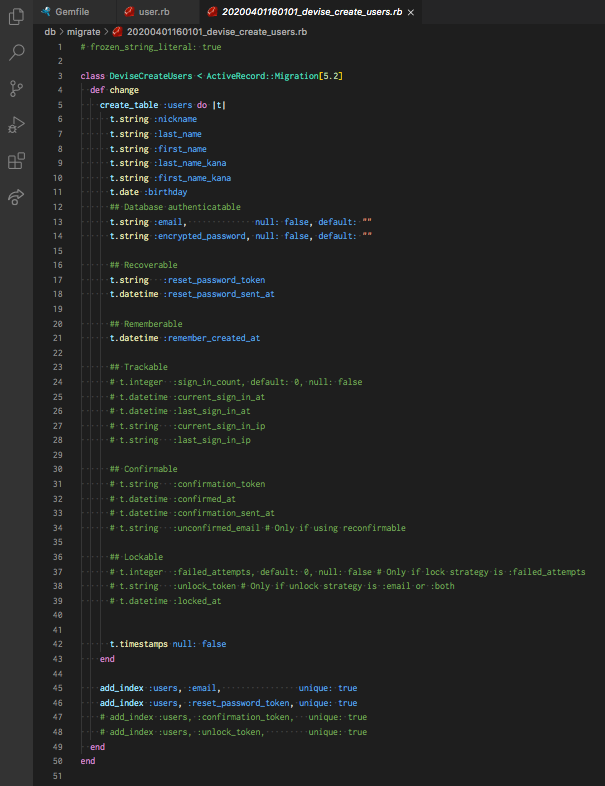605x786 pixels.
Task: Open the Live Share icon in activity bar
Action: tap(17, 196)
